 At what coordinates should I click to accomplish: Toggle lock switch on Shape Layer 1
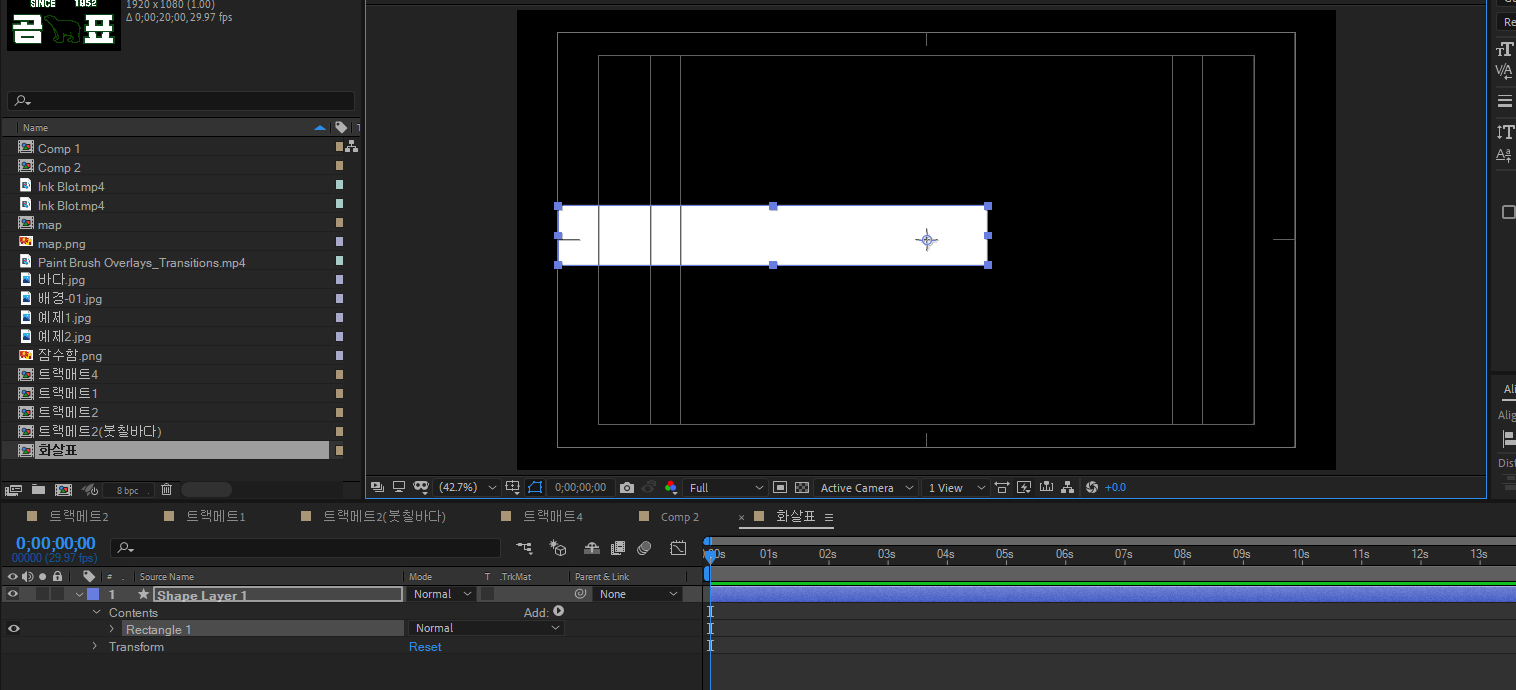click(57, 594)
